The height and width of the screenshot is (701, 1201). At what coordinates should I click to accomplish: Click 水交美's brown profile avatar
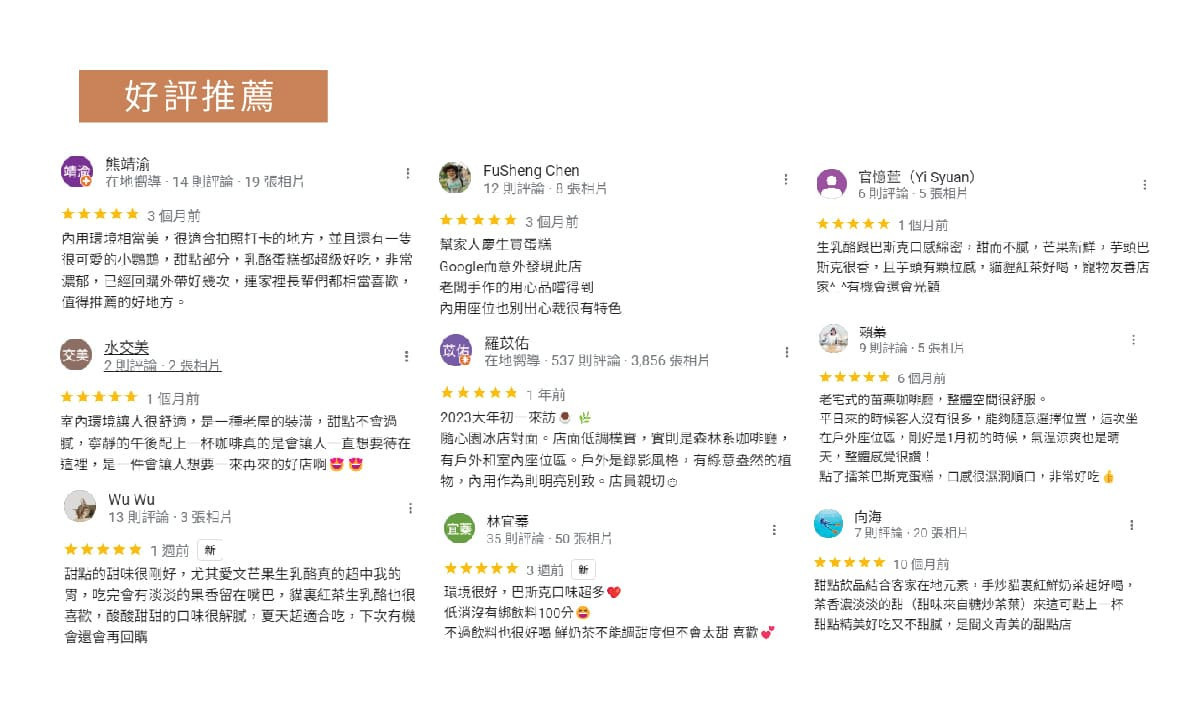[x=76, y=354]
